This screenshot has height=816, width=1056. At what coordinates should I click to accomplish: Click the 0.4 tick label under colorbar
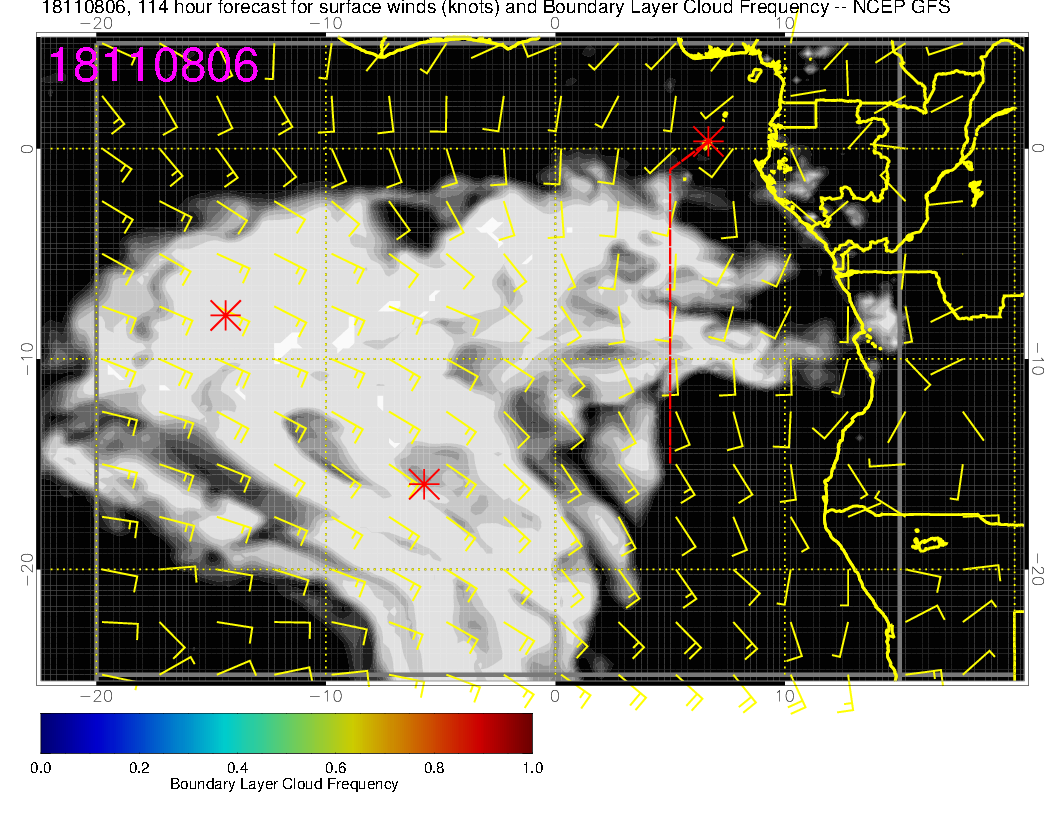pos(237,768)
